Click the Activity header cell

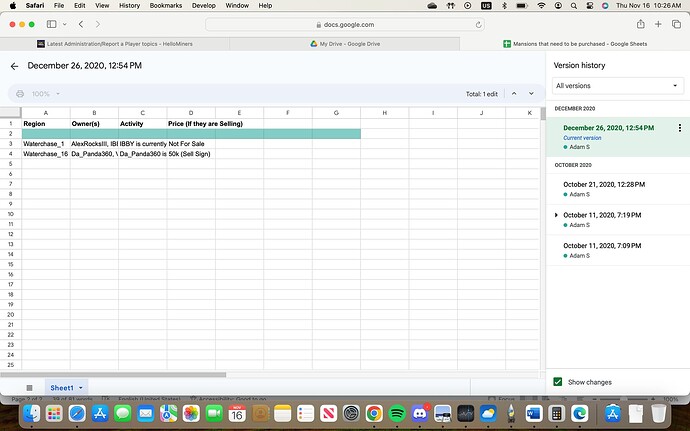coord(143,124)
